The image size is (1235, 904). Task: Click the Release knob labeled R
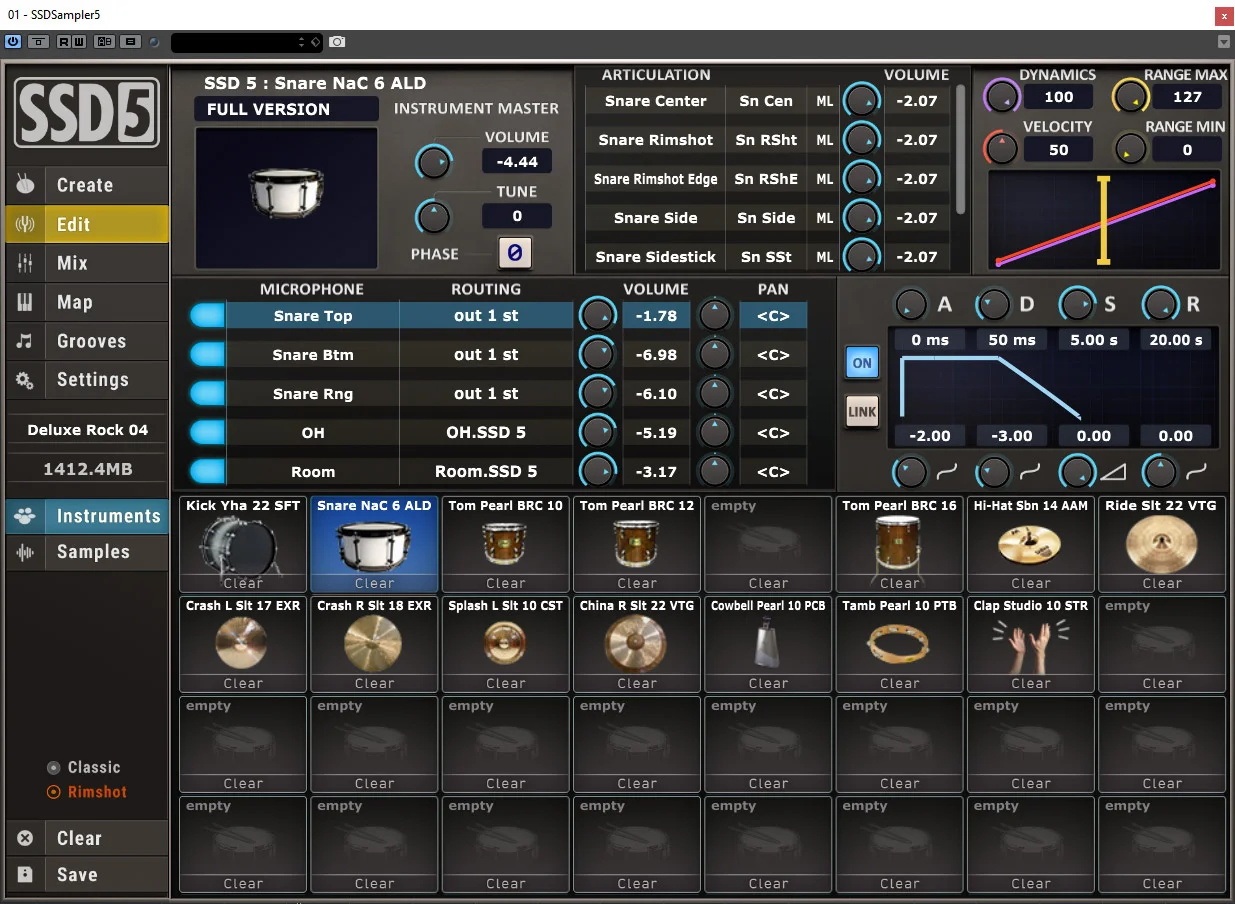pos(1159,304)
